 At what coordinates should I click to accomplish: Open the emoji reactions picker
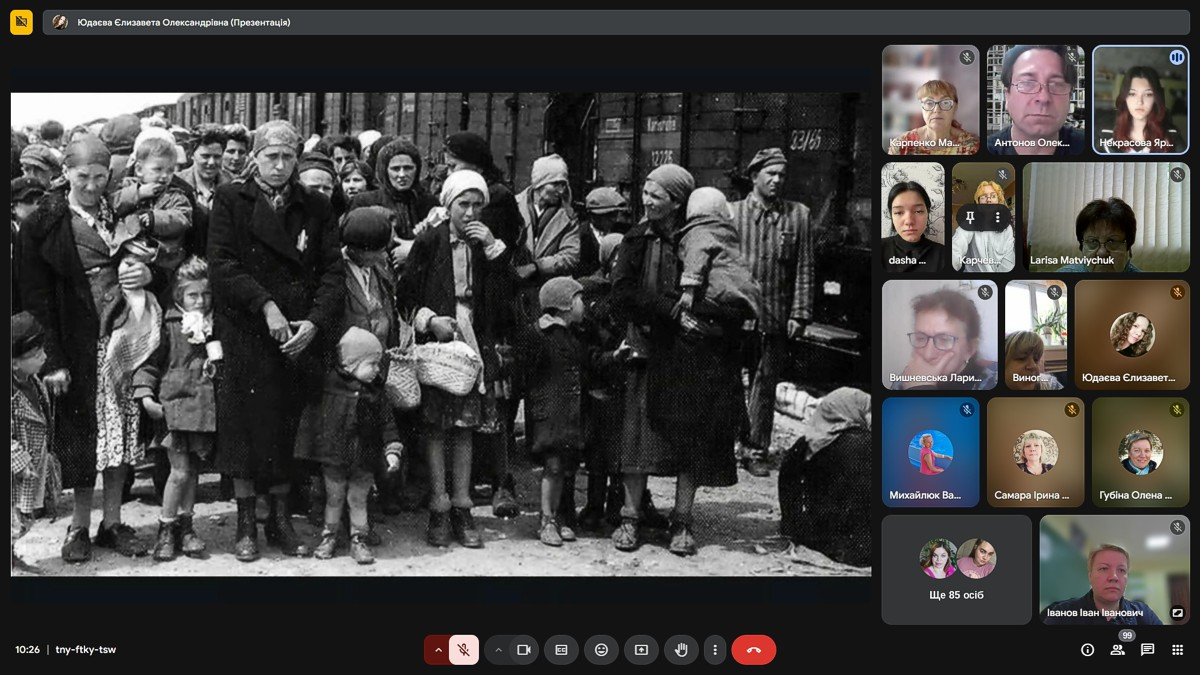601,650
